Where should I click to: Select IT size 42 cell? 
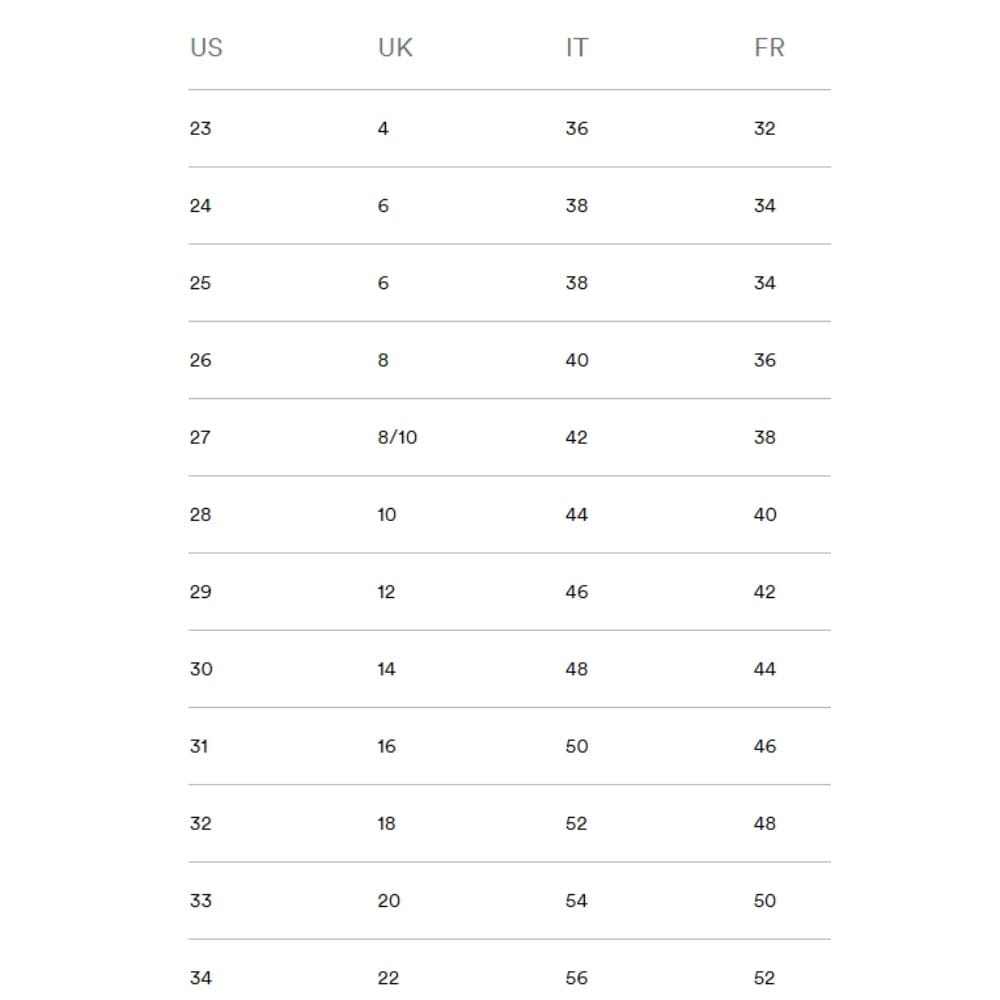click(577, 437)
